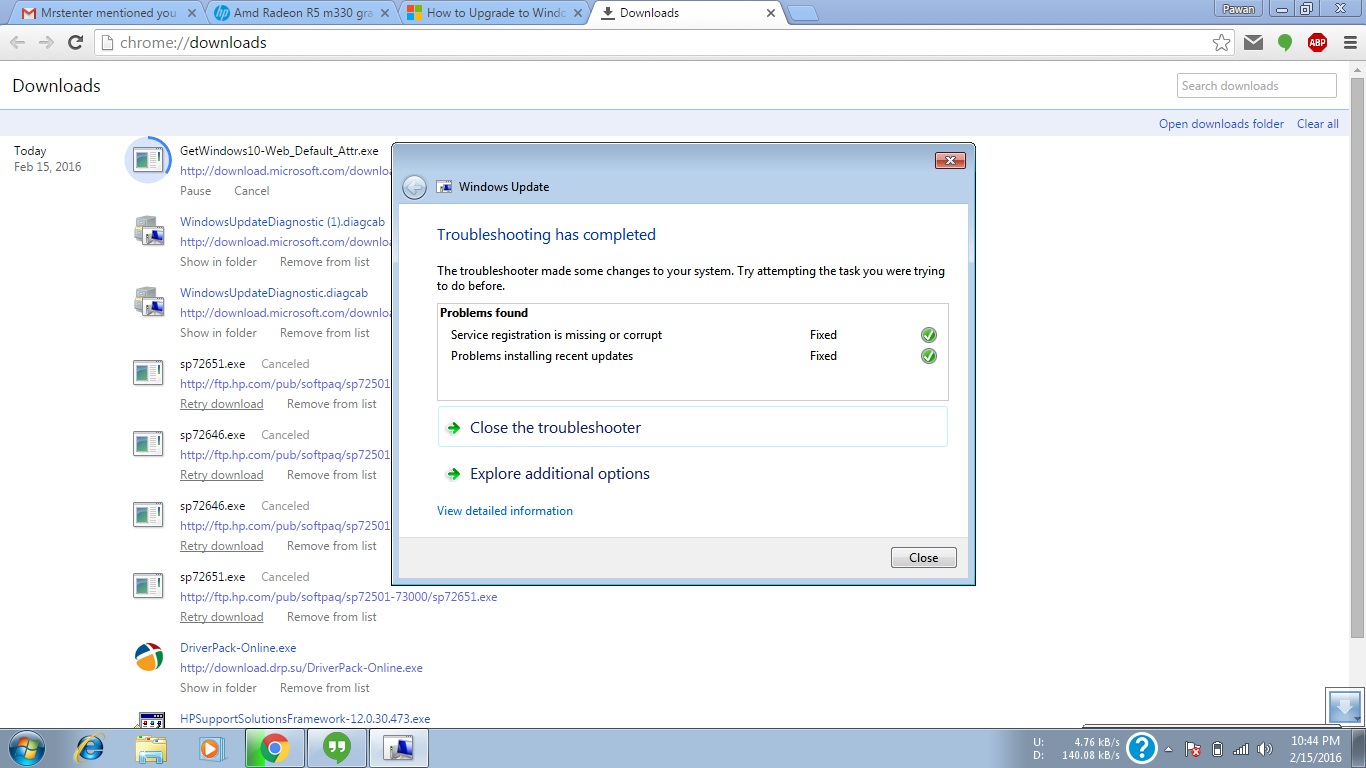Image resolution: width=1366 pixels, height=768 pixels.
Task: Open Windows Explorer from the taskbar
Action: click(x=151, y=748)
